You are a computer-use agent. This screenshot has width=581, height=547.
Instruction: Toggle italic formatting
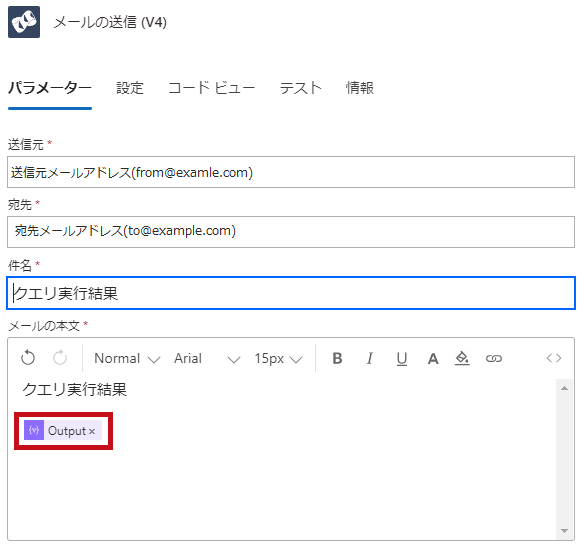pos(369,358)
